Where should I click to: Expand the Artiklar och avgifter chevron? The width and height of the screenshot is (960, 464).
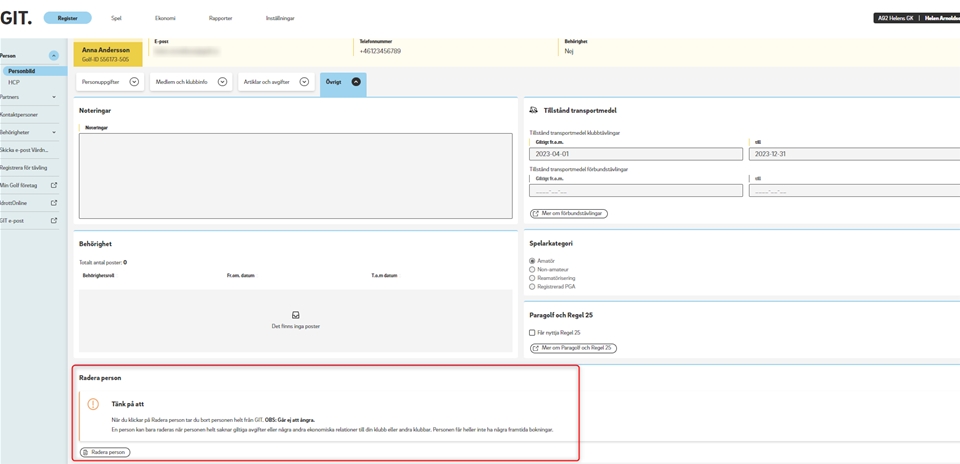(x=304, y=82)
